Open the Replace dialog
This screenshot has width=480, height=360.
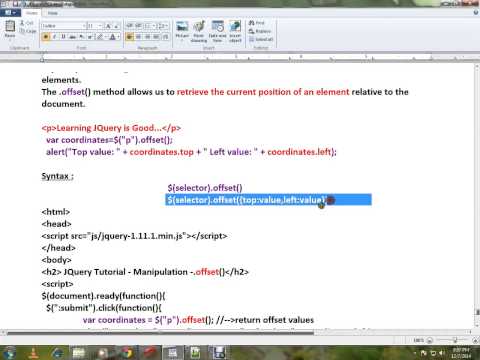(260, 31)
